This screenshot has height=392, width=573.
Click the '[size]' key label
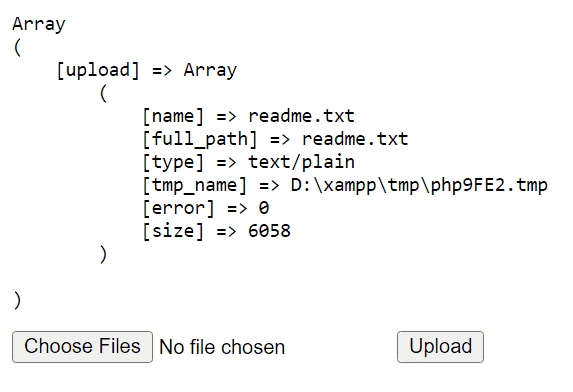pyautogui.click(x=173, y=231)
